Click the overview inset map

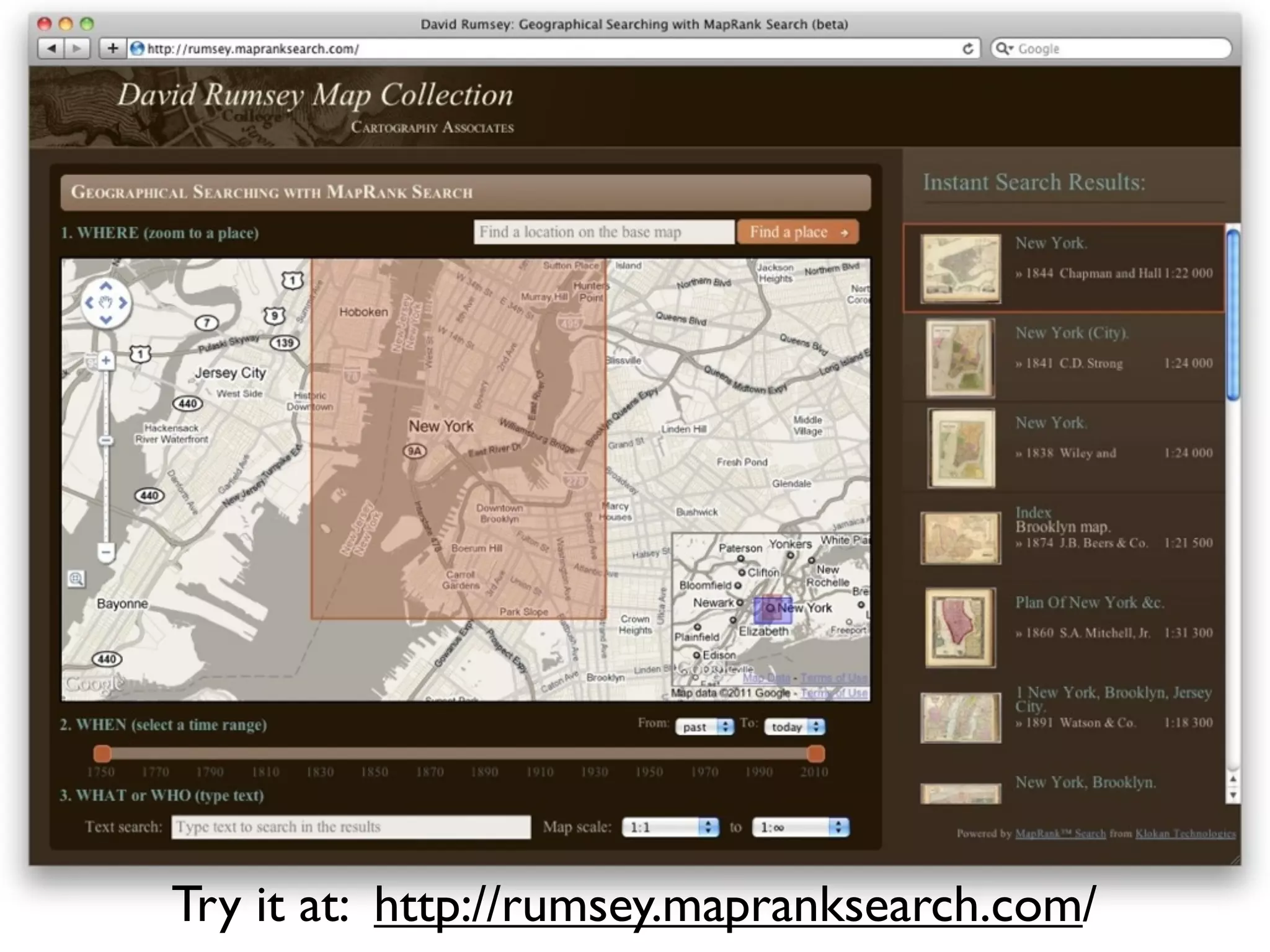[x=771, y=610]
